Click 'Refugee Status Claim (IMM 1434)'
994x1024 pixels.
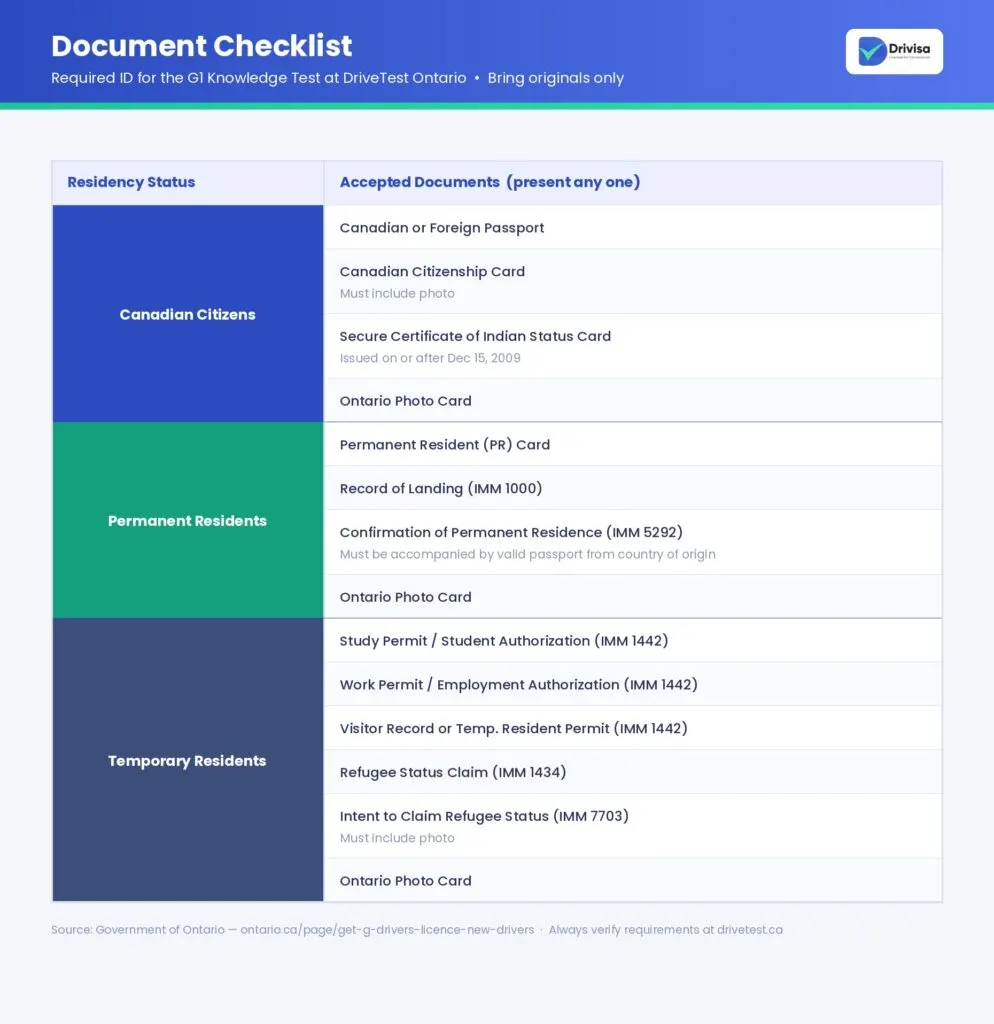point(453,772)
